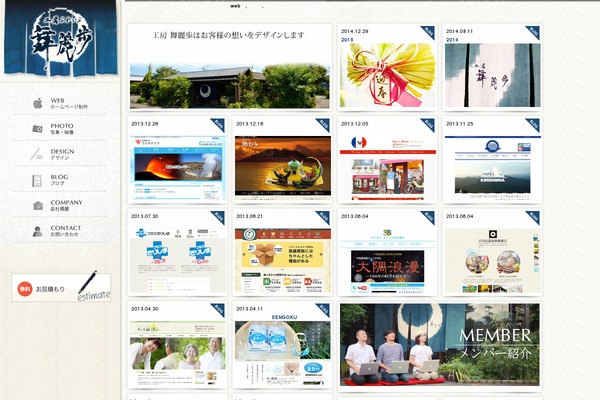This screenshot has width=600, height=400.
Task: Click the 2013.04.11 date text
Action: 249,309
